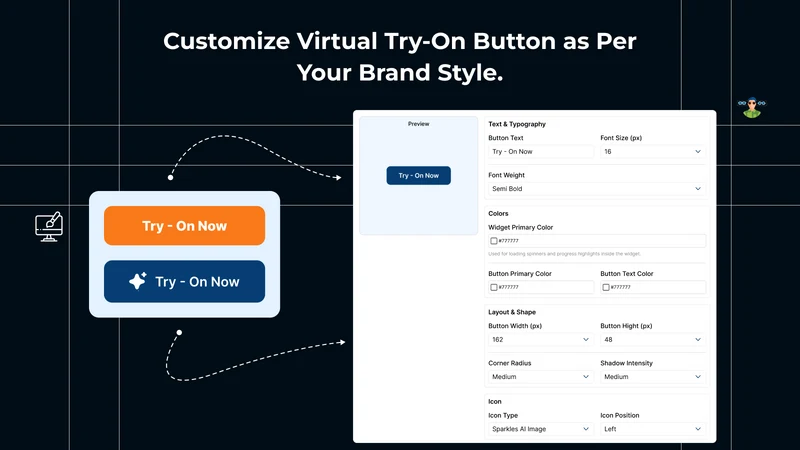Click the avatar with glasses icon
This screenshot has width=800, height=450.
pyautogui.click(x=752, y=107)
